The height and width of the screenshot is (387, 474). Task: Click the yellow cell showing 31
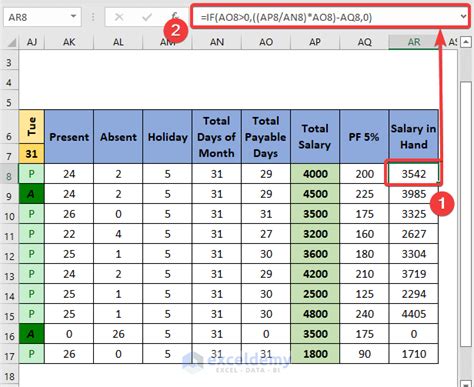click(32, 154)
